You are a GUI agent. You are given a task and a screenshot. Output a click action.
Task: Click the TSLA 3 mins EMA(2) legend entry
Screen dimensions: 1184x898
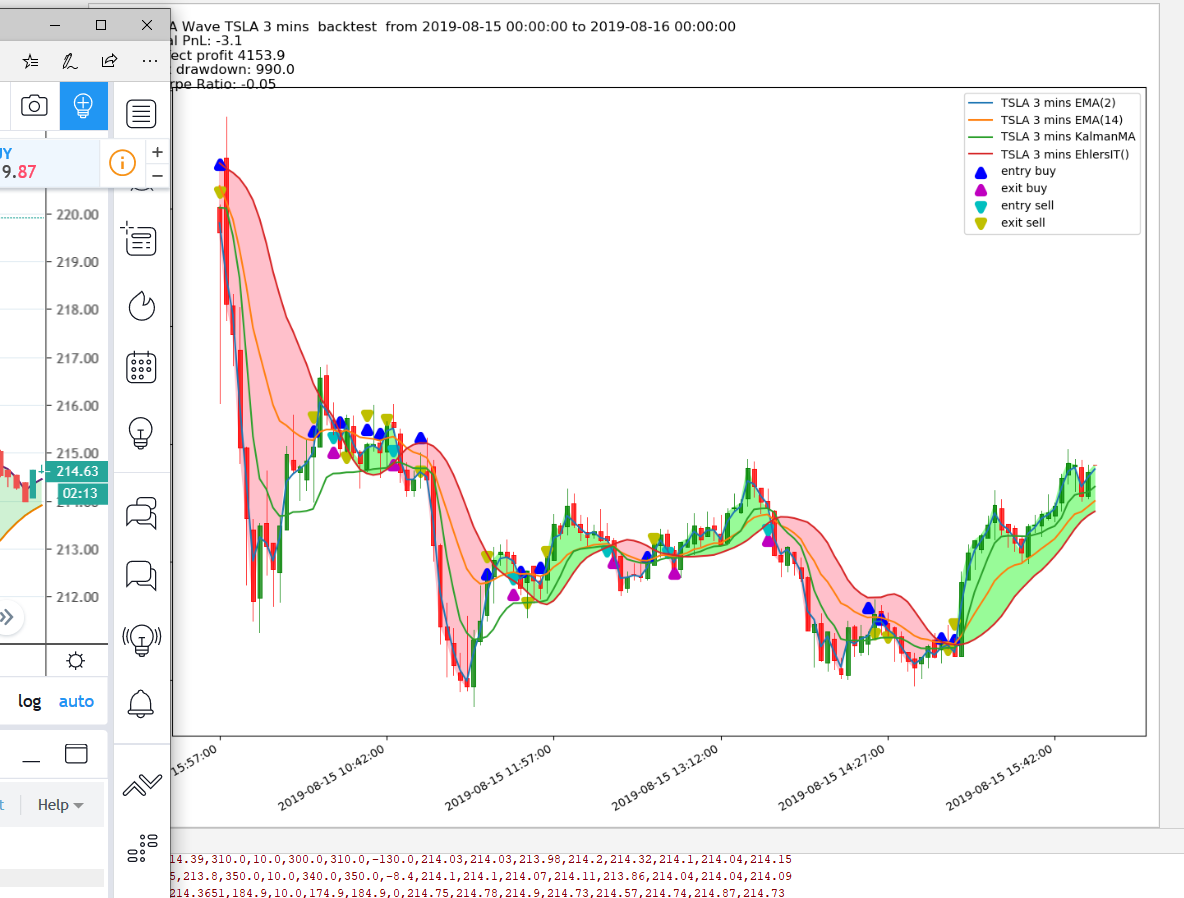tap(1058, 103)
